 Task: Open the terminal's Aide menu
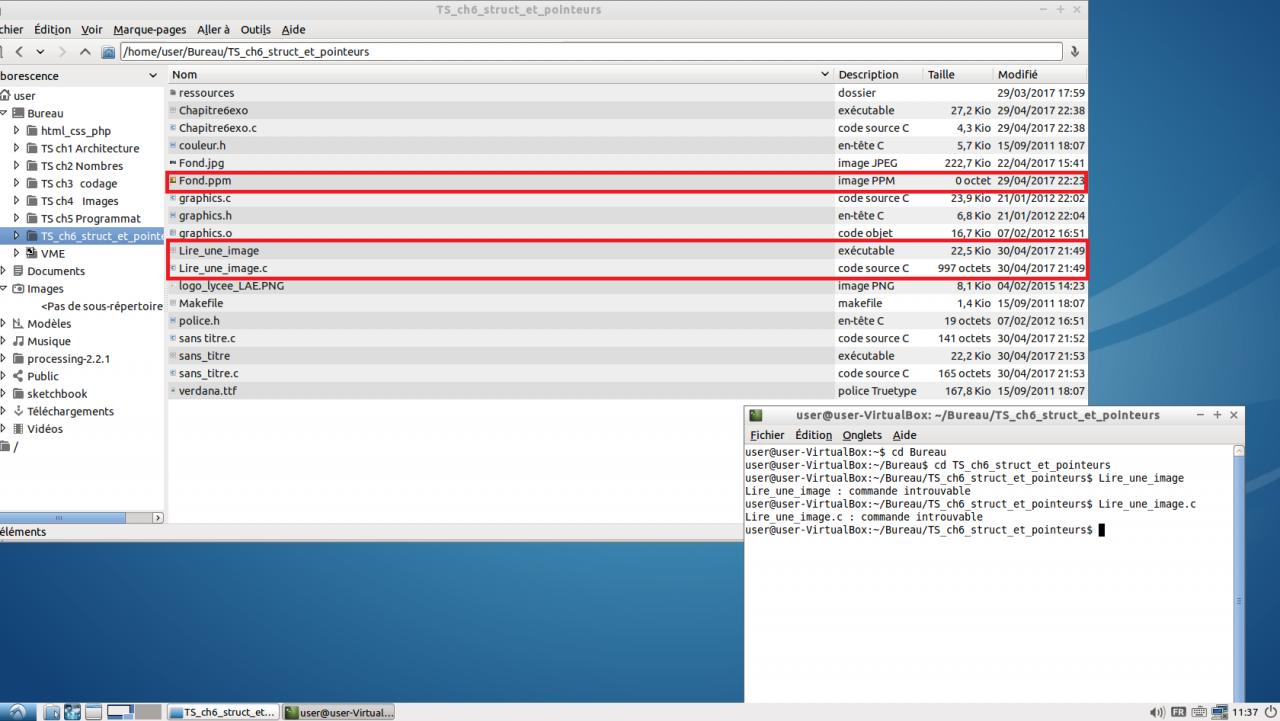[x=904, y=435]
